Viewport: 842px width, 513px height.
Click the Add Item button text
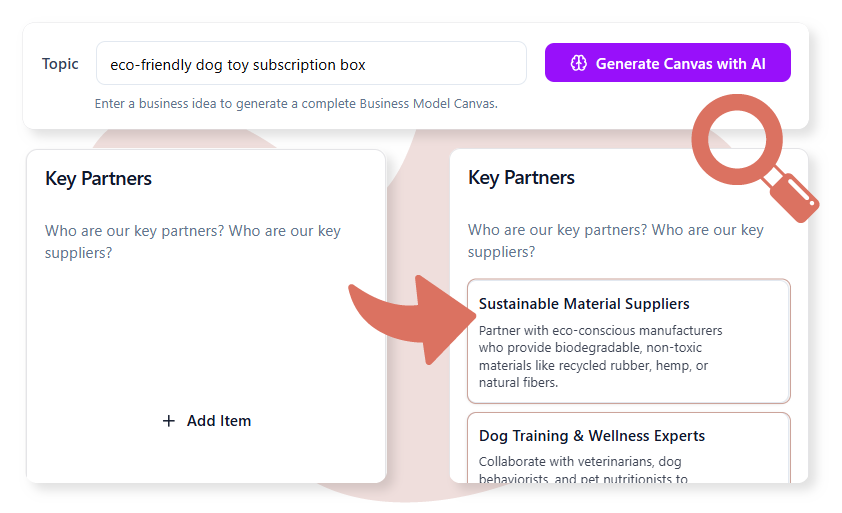pos(219,421)
